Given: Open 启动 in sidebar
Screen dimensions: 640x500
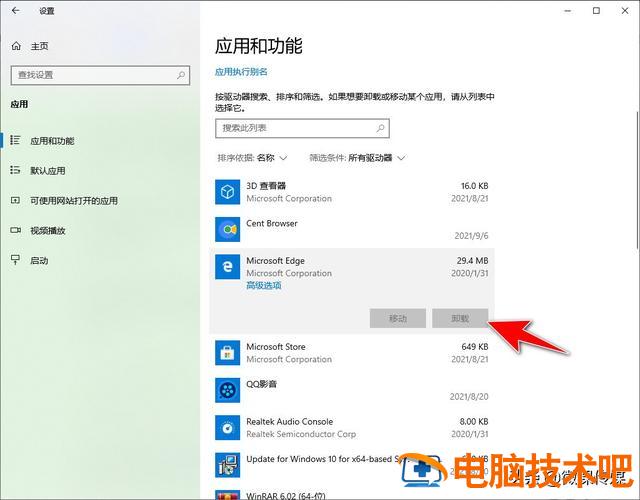Looking at the screenshot, I should (39, 260).
